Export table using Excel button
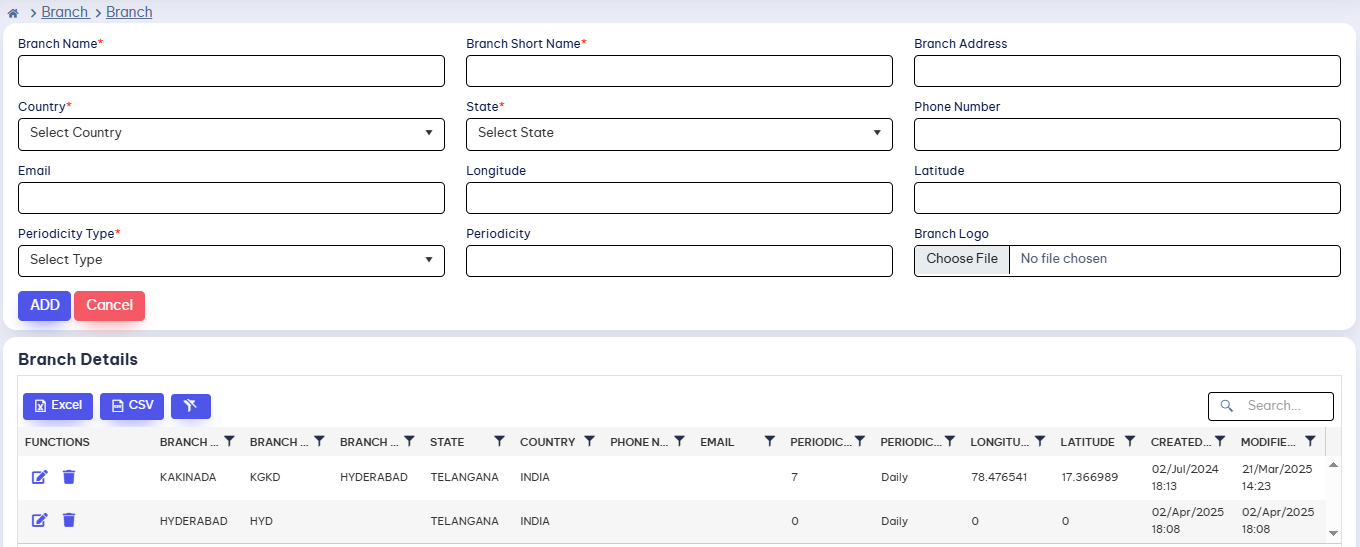The image size is (1360, 547). click(x=58, y=406)
